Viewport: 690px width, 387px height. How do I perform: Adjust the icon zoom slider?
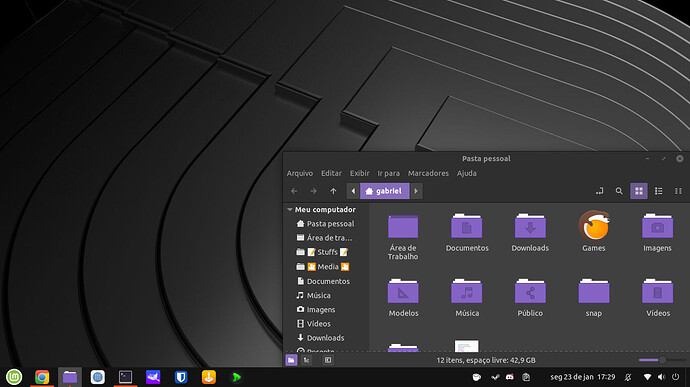click(662, 360)
